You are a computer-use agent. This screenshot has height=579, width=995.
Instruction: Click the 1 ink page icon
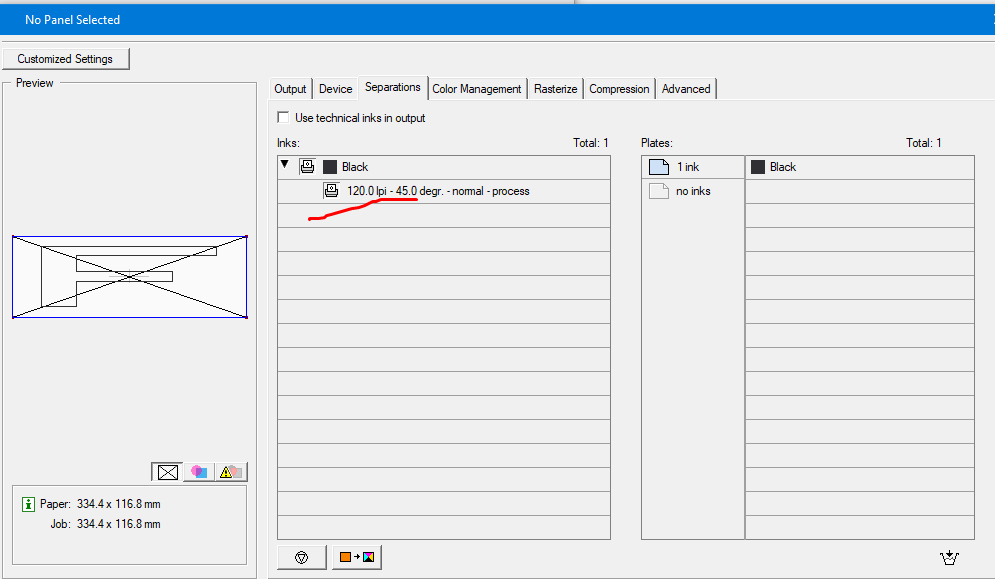point(659,167)
